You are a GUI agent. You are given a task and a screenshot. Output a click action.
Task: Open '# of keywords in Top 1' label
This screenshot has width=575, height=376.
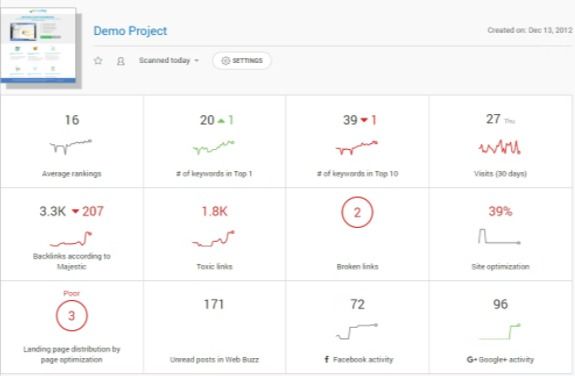[x=214, y=174]
